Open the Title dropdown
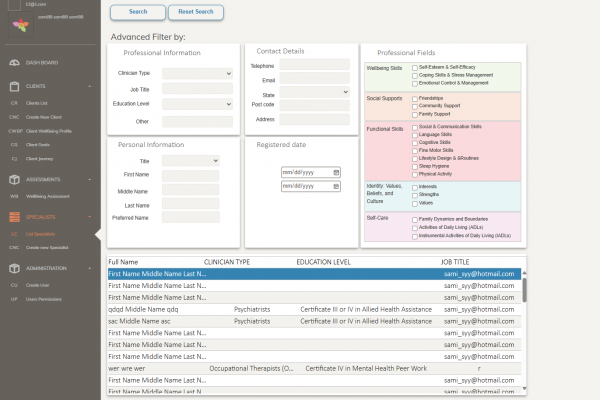 coord(191,161)
